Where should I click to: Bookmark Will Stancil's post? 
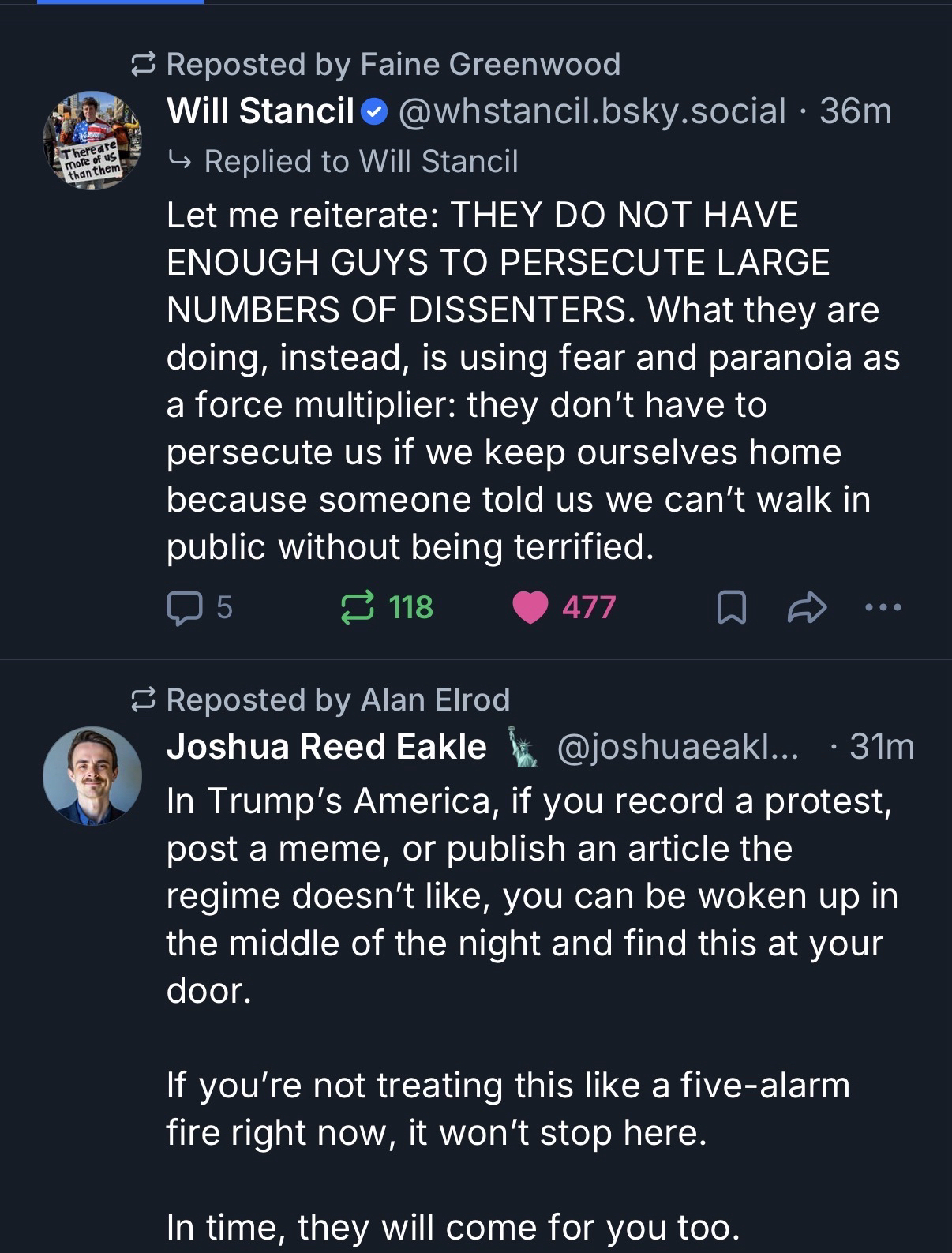tap(731, 608)
